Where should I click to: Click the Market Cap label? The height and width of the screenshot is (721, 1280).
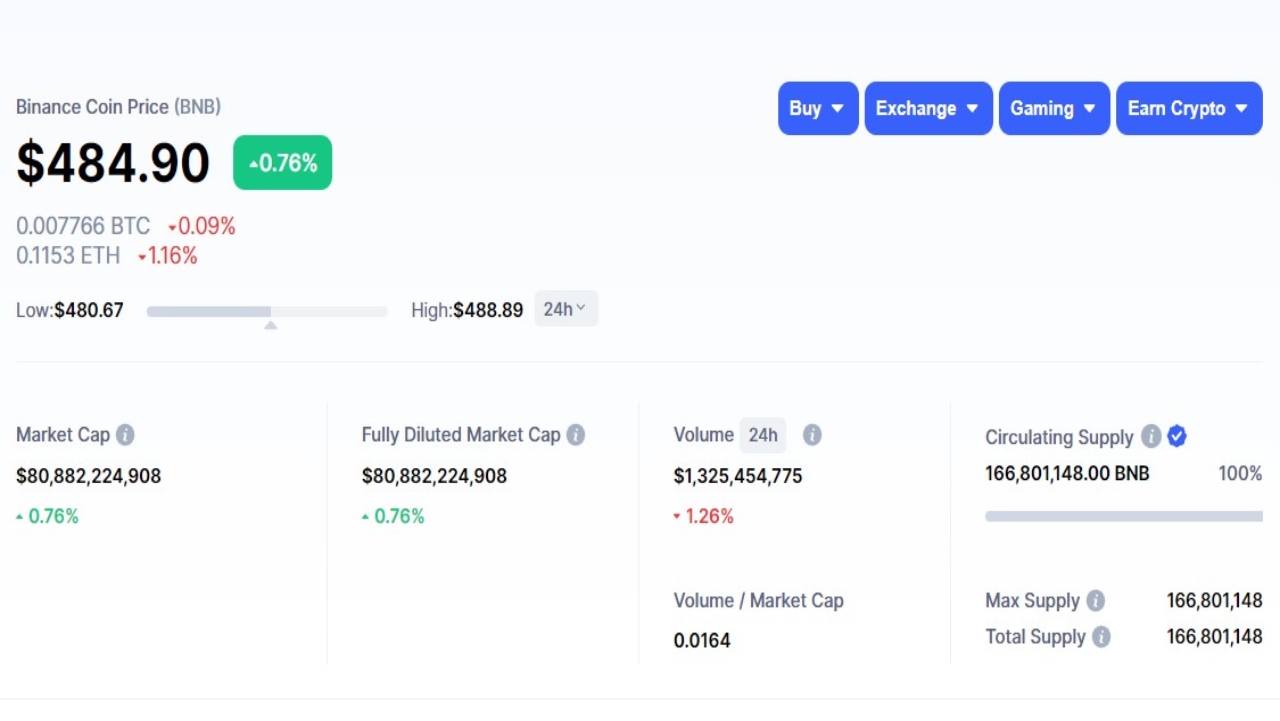point(63,435)
